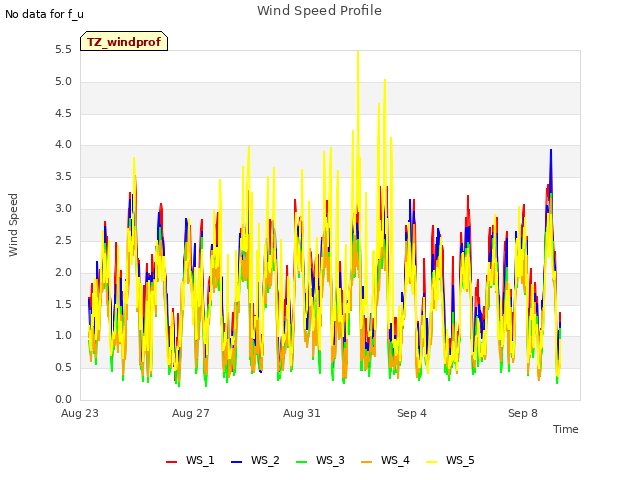This screenshot has width=640, height=480.
Task: Click the 3.0 y-axis tick label
Action: pos(63,209)
